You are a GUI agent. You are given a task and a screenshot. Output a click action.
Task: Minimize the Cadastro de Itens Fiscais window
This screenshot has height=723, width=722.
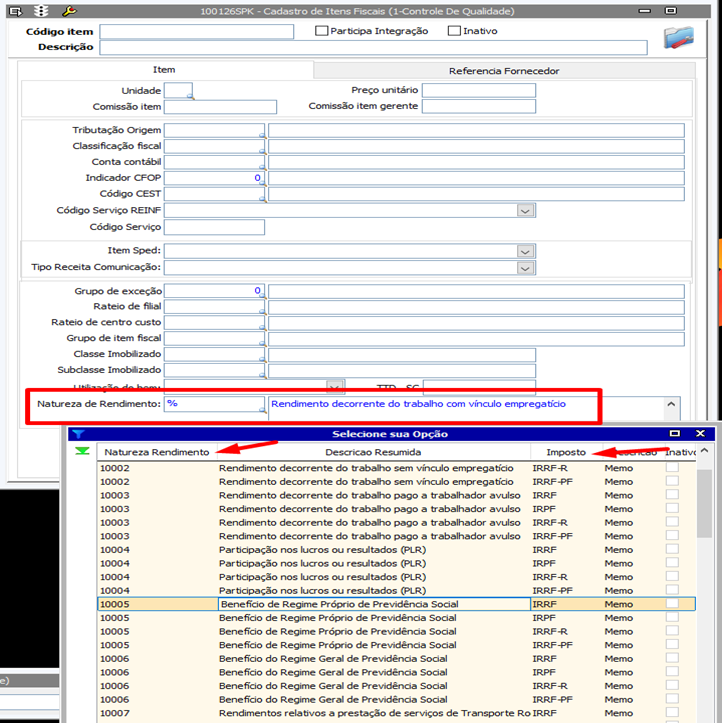(645, 11)
